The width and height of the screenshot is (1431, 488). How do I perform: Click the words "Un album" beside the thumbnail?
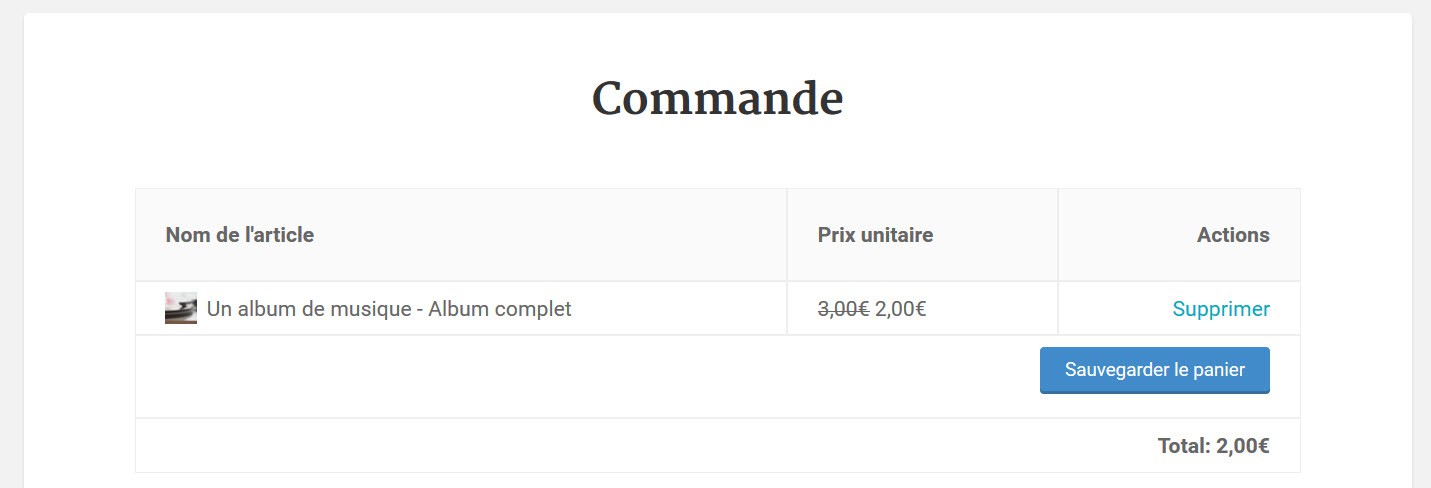point(242,309)
